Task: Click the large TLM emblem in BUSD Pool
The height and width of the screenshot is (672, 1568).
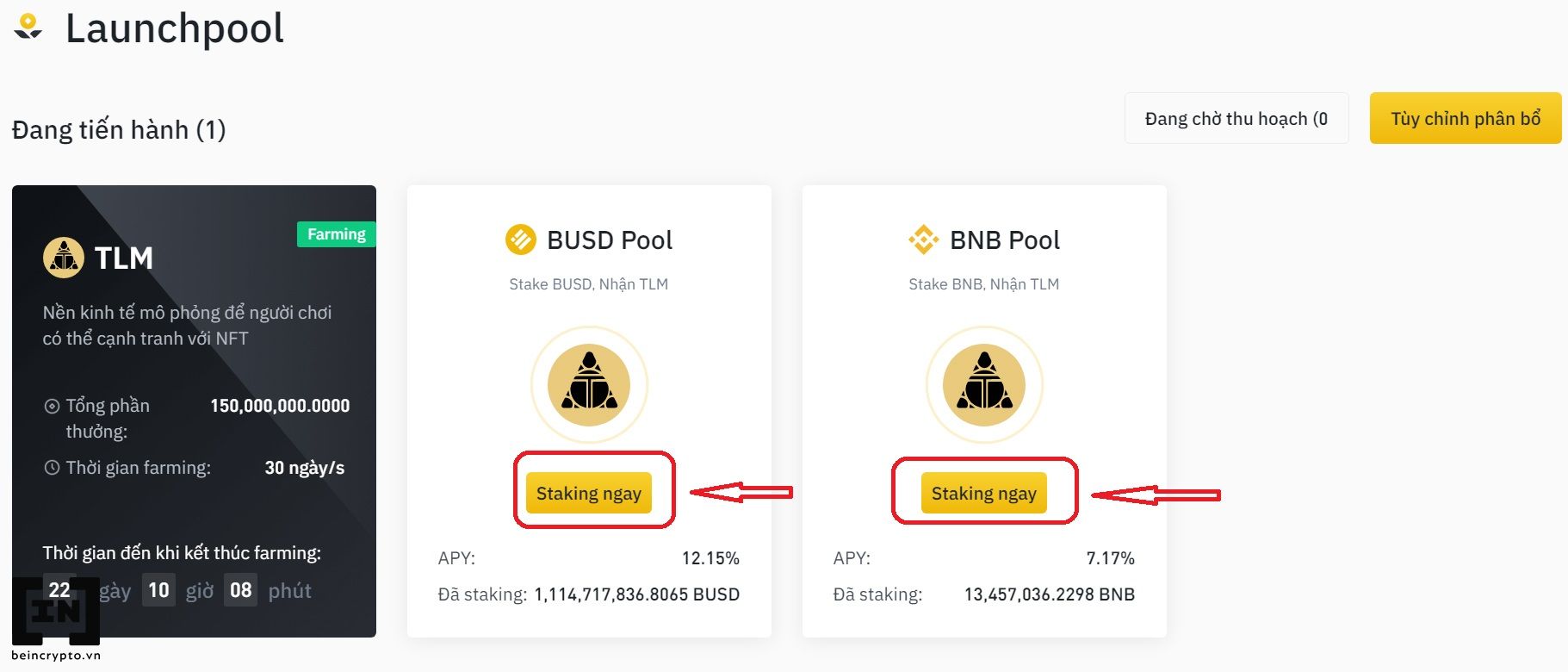Action: [x=589, y=384]
